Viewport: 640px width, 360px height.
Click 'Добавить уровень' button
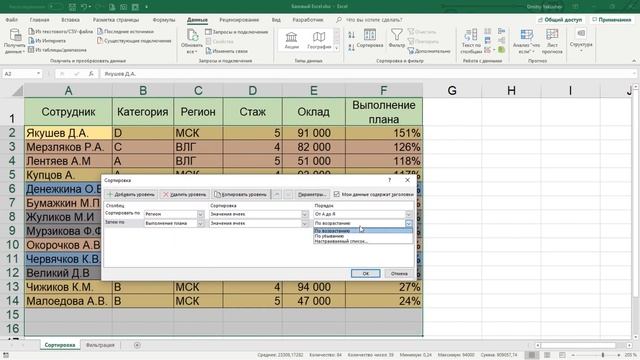131,194
